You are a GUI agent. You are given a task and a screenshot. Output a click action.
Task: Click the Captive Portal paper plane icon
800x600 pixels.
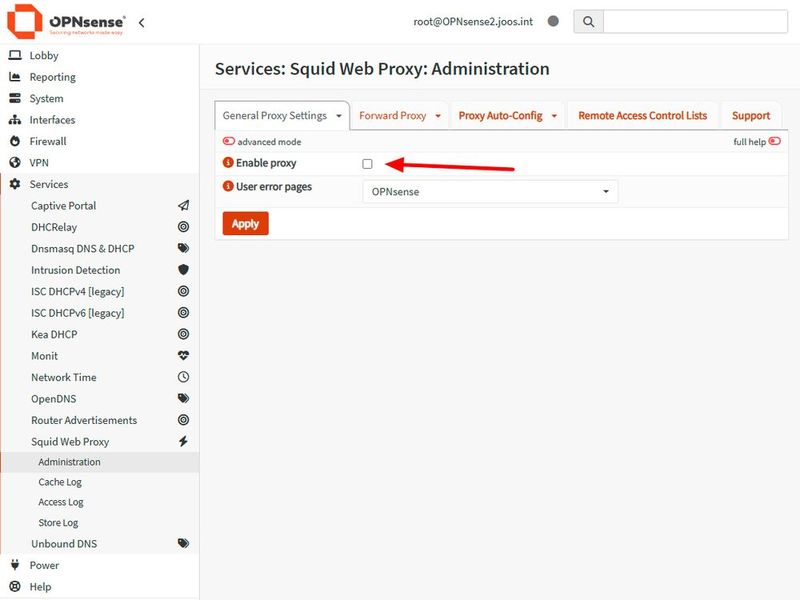[x=183, y=205]
